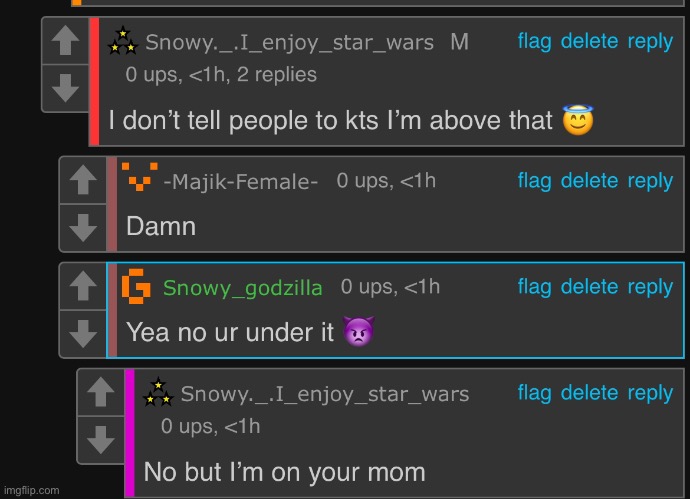Viewport: 690px width, 499px height.
Task: Reply to the top Snowy star wars comment
Action: coord(650,42)
